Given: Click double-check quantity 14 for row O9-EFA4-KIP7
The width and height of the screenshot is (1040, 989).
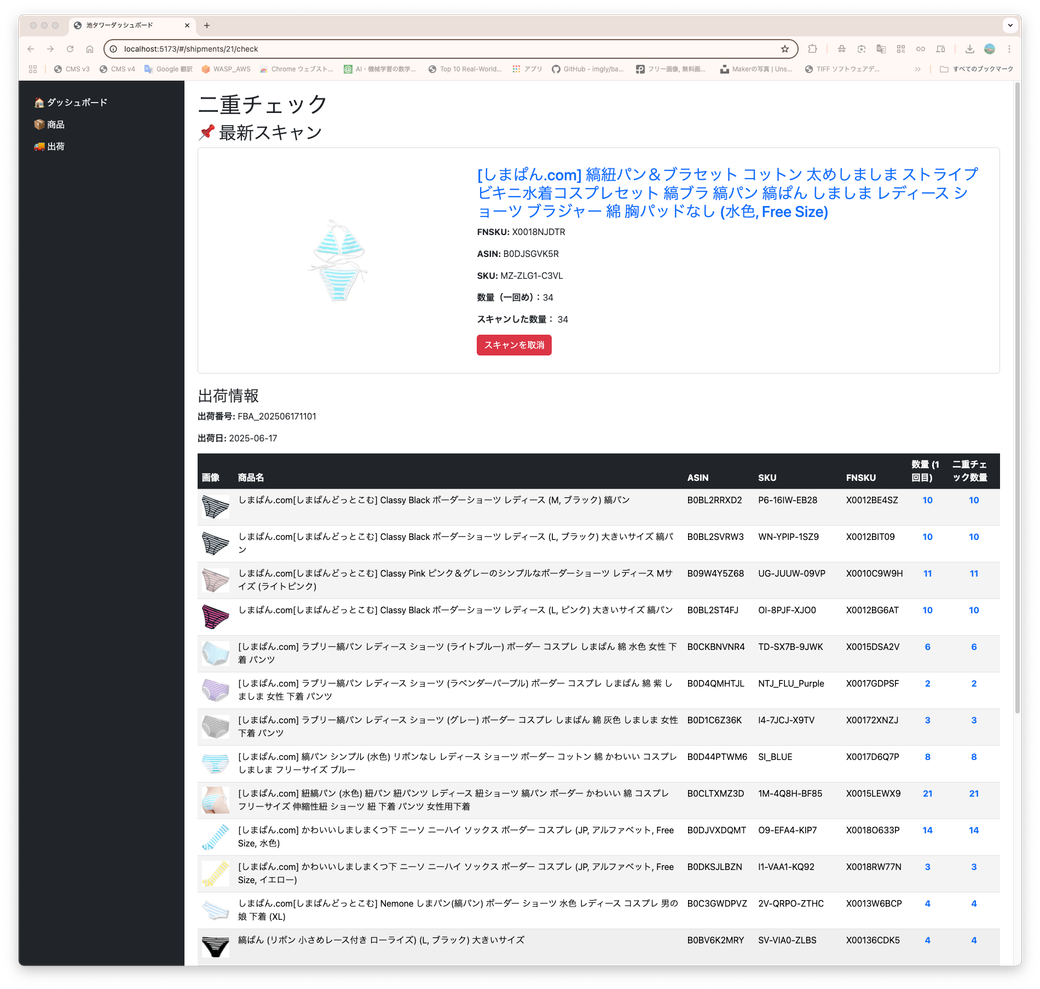Looking at the screenshot, I should pos(974,830).
